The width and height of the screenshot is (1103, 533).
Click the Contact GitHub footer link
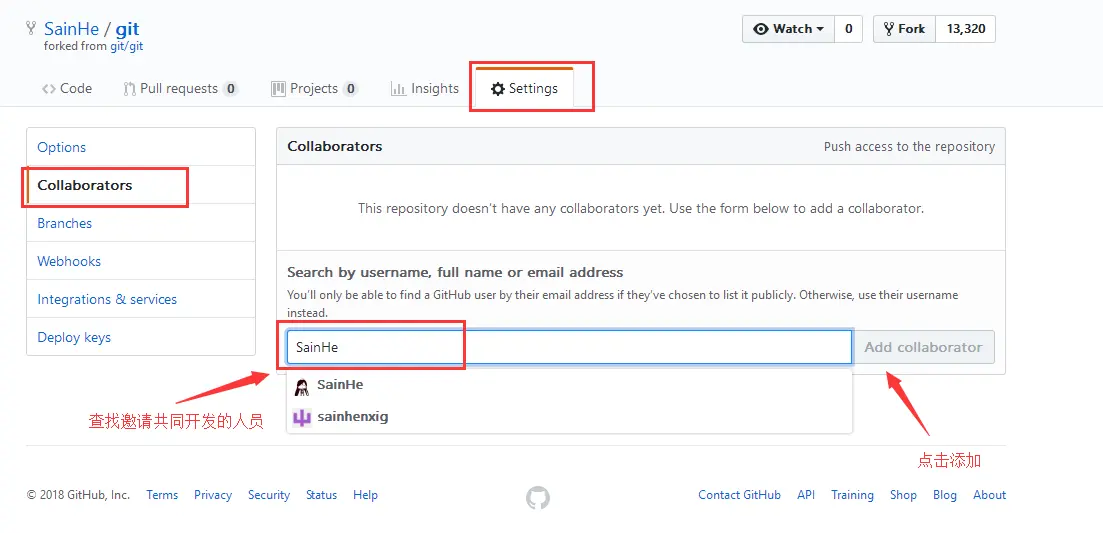(x=739, y=495)
